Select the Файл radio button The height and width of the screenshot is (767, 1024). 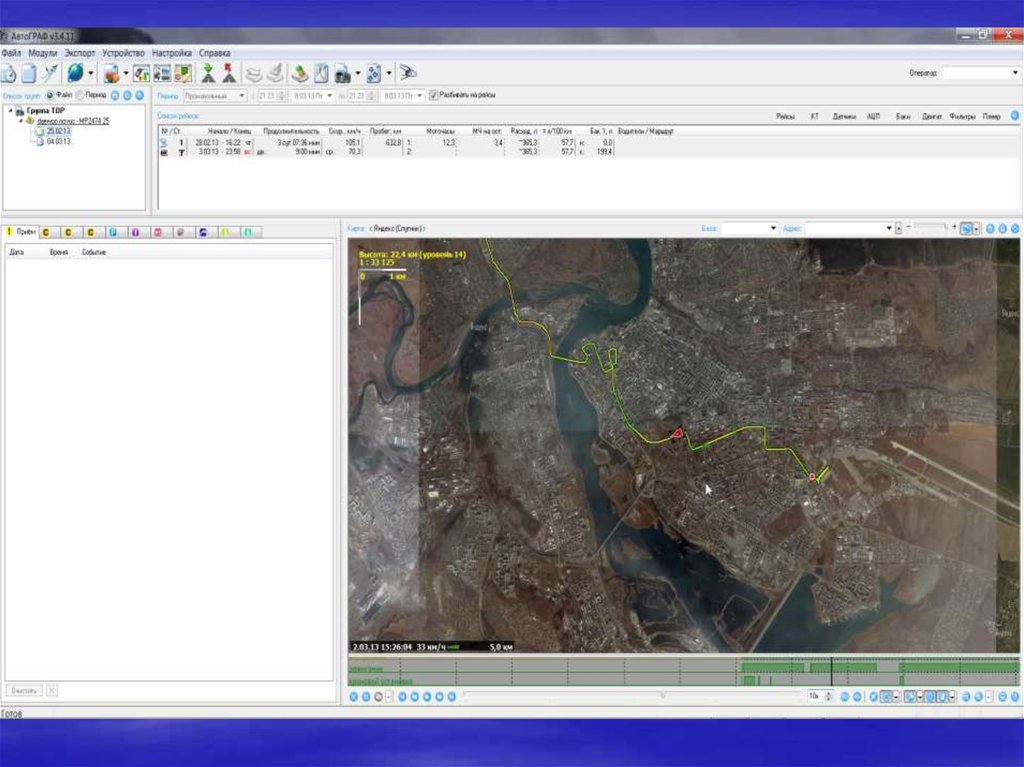pos(50,95)
